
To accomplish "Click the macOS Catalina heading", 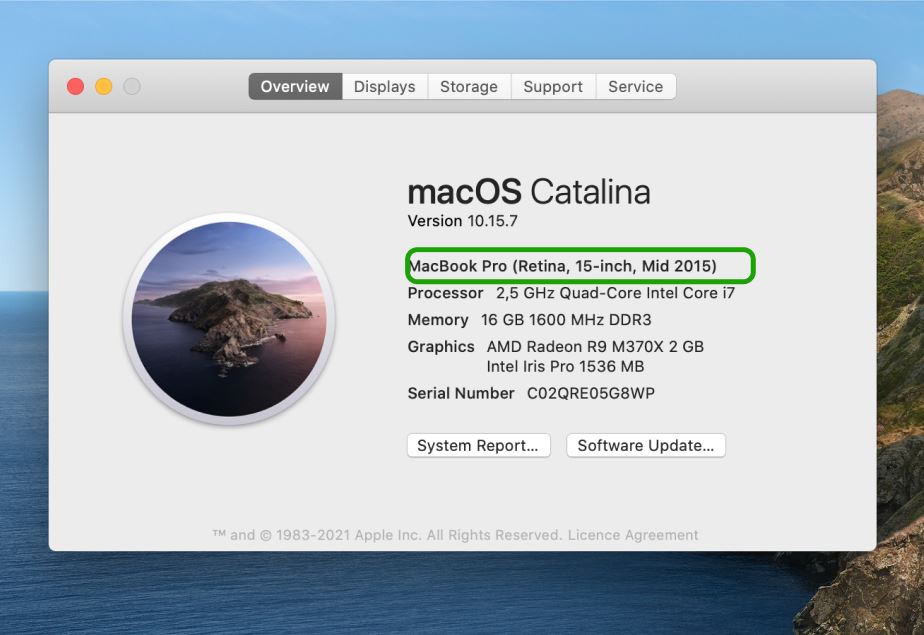I will tap(529, 192).
